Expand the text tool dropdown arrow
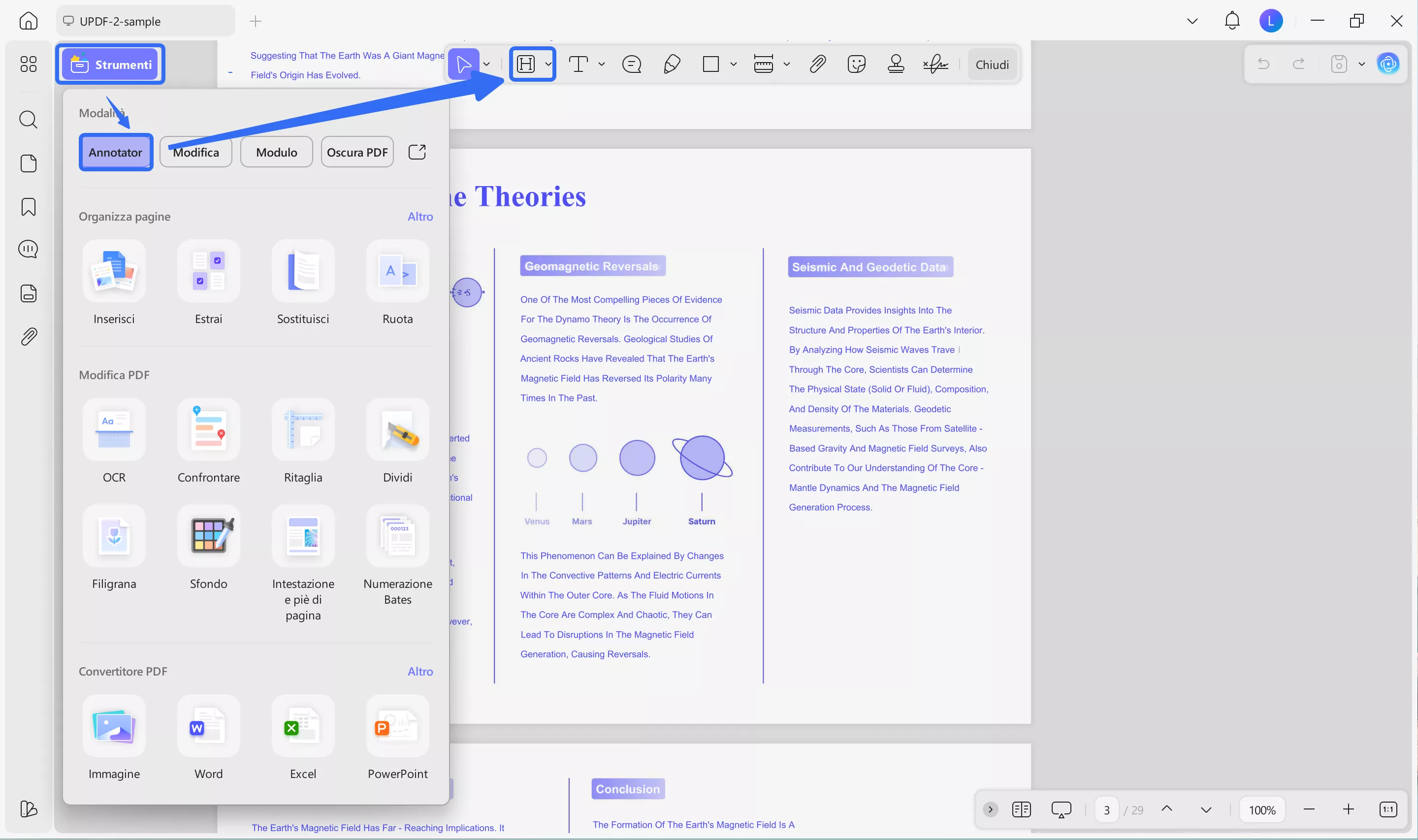 602,64
